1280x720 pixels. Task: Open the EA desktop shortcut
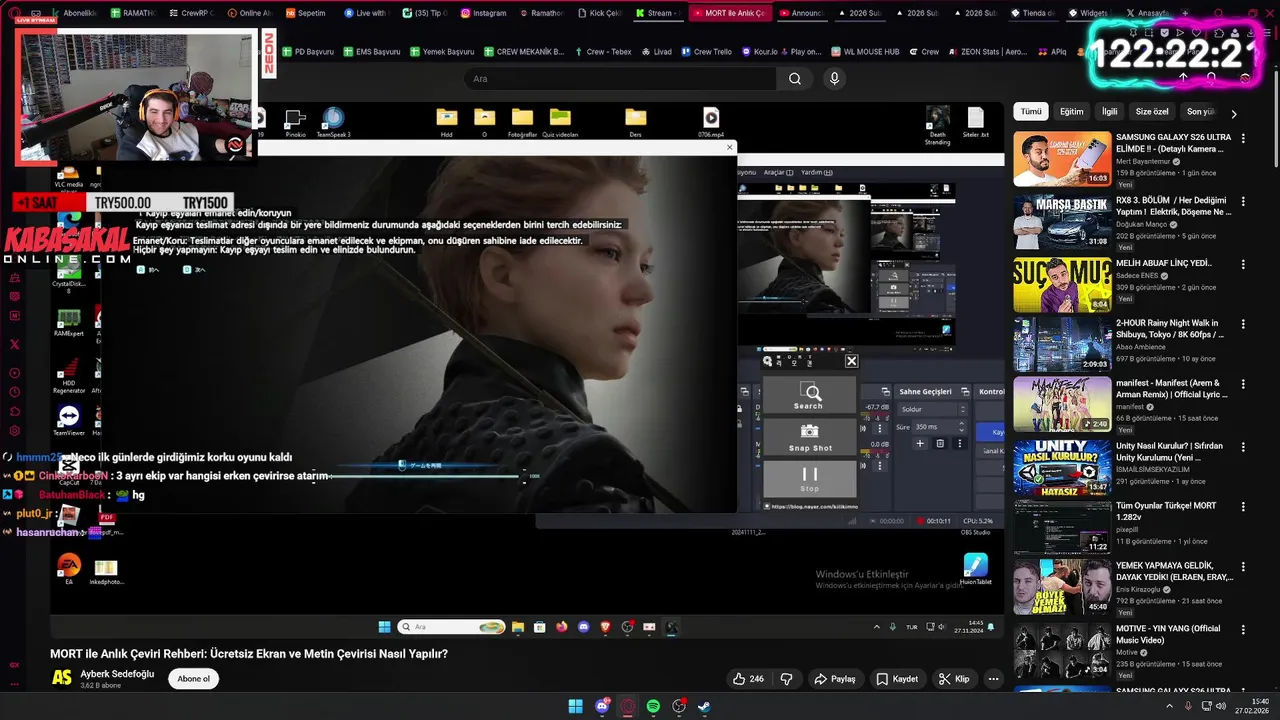[x=69, y=569]
